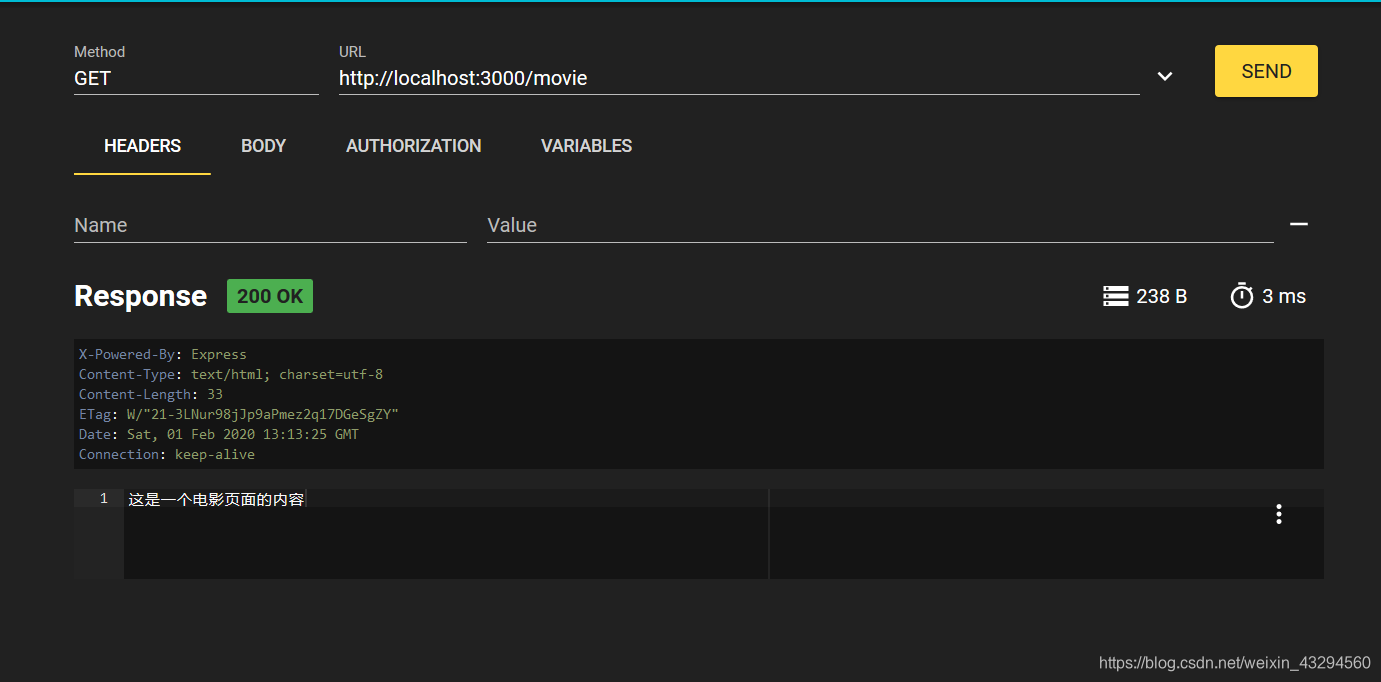This screenshot has width=1381, height=682.
Task: Click the response time stopwatch icon
Action: click(1242, 296)
